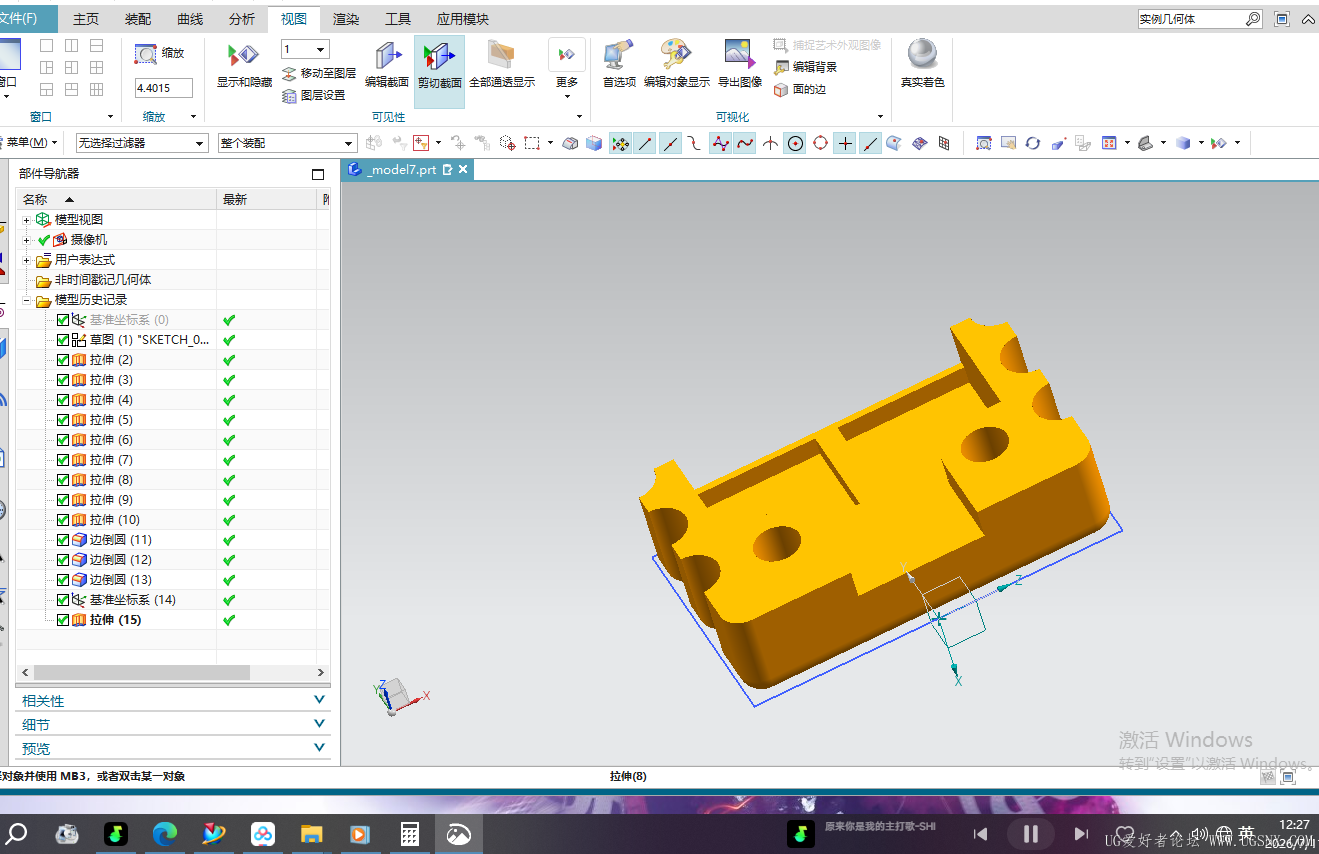Expand the 相关性 (Dependencies) panel section
The width and height of the screenshot is (1319, 854).
[174, 700]
